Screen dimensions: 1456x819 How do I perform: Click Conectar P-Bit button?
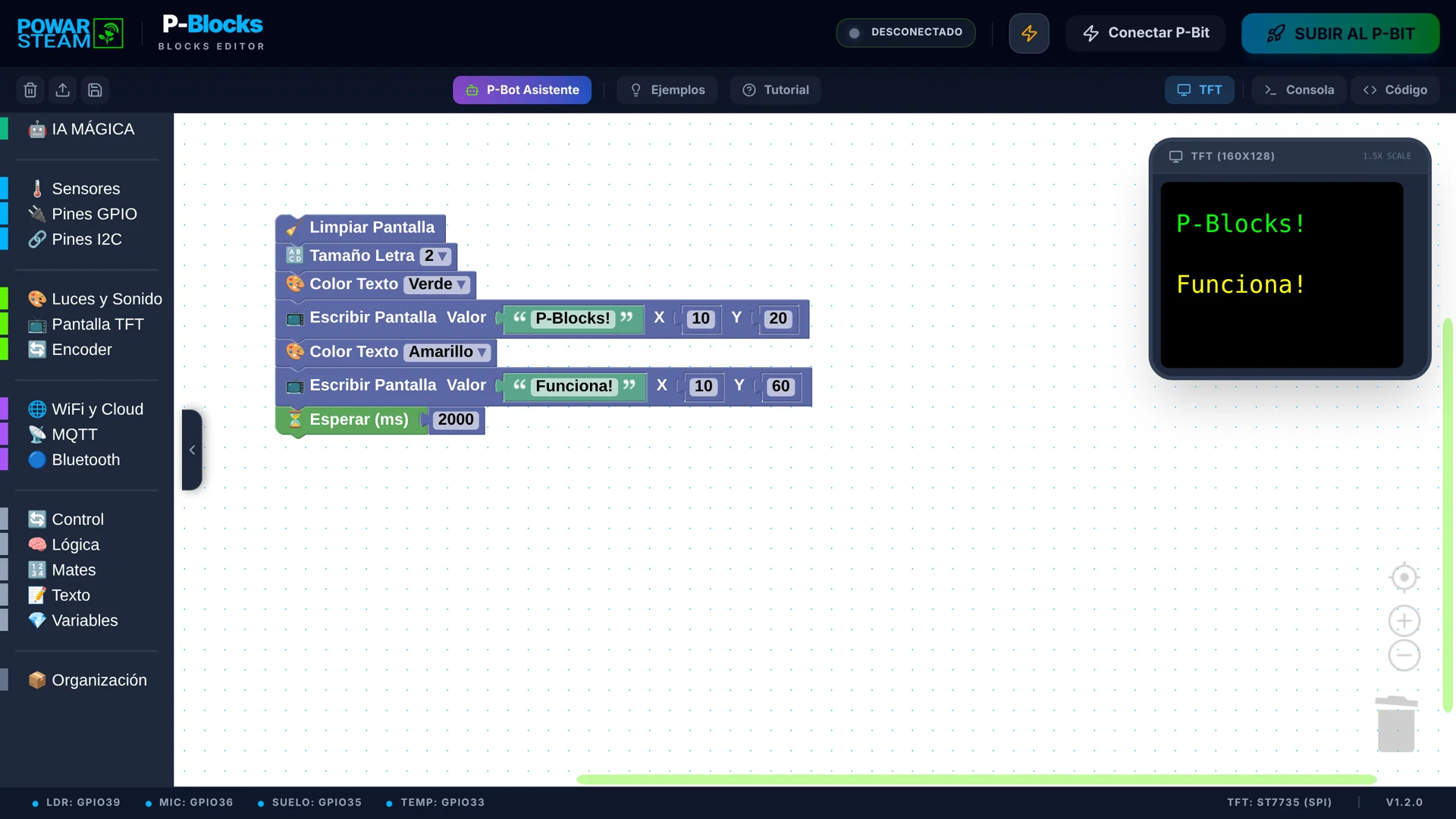[1145, 33]
